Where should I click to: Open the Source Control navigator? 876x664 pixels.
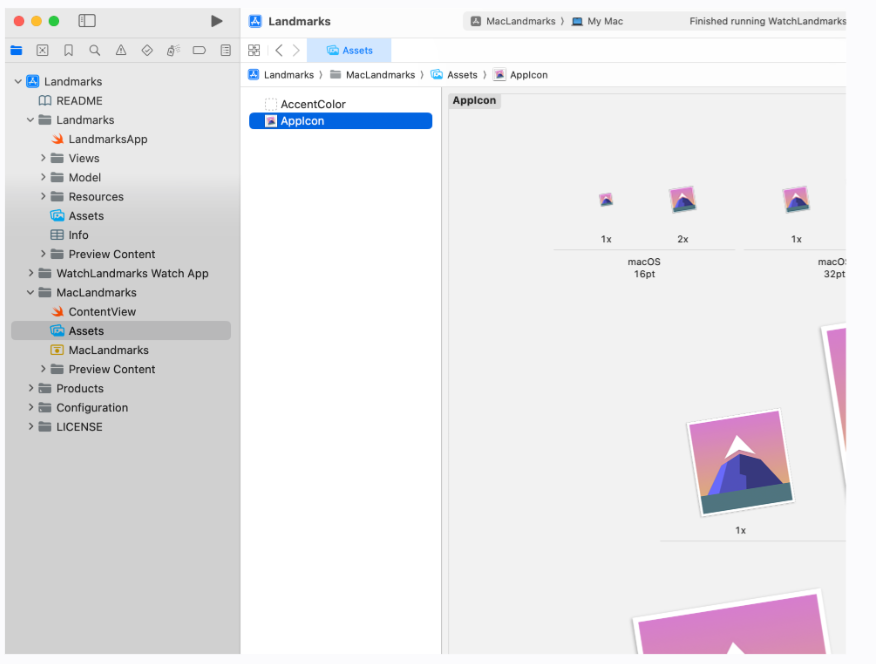click(x=42, y=50)
